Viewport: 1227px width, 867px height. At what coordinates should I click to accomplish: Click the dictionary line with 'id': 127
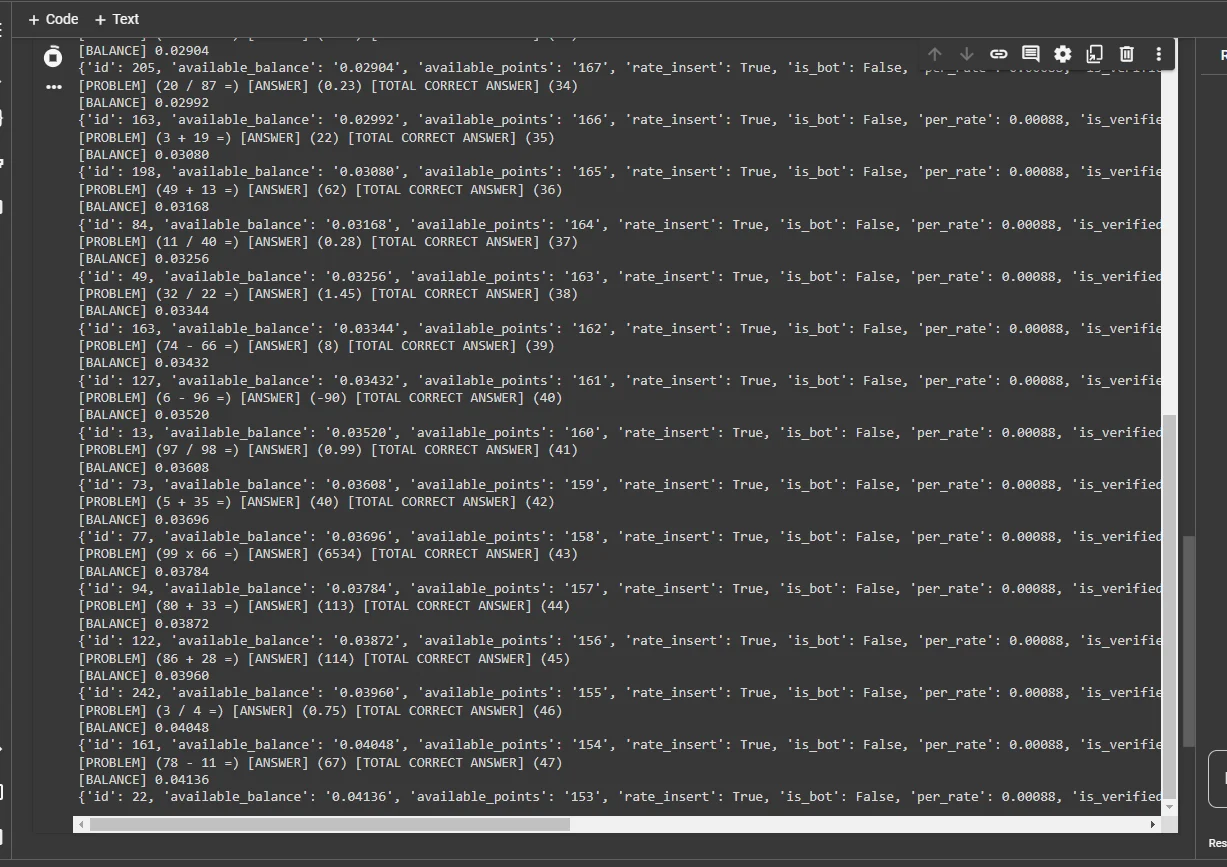pyautogui.click(x=620, y=380)
